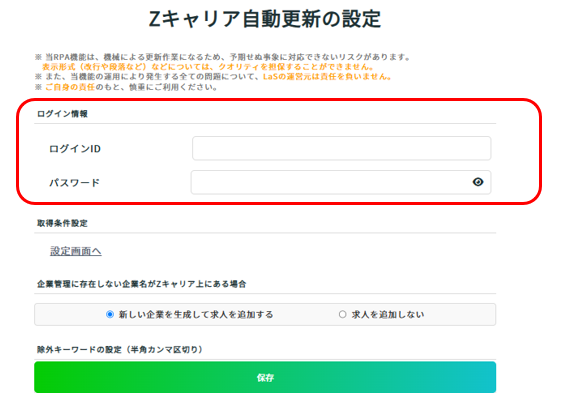563x404 pixels.
Task: Open the 設定画面へ link
Action: (x=76, y=251)
